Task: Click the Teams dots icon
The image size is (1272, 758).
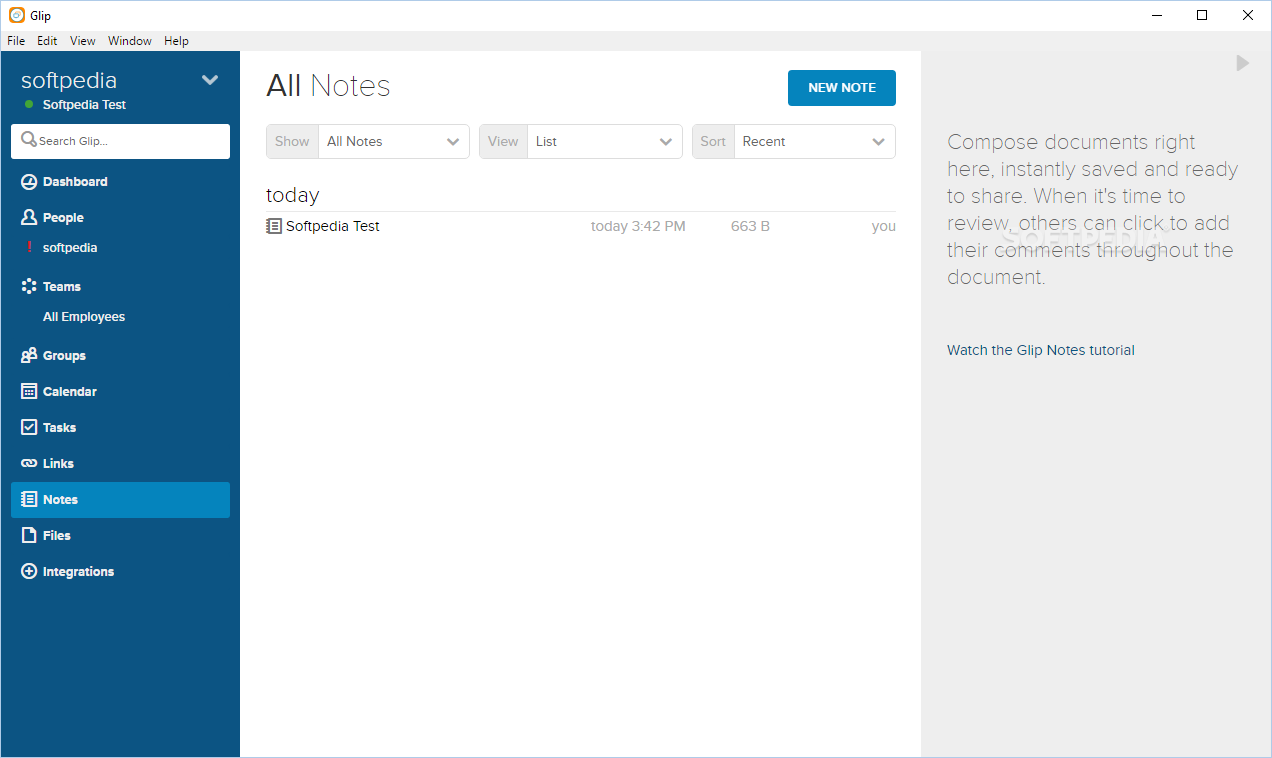Action: click(29, 286)
